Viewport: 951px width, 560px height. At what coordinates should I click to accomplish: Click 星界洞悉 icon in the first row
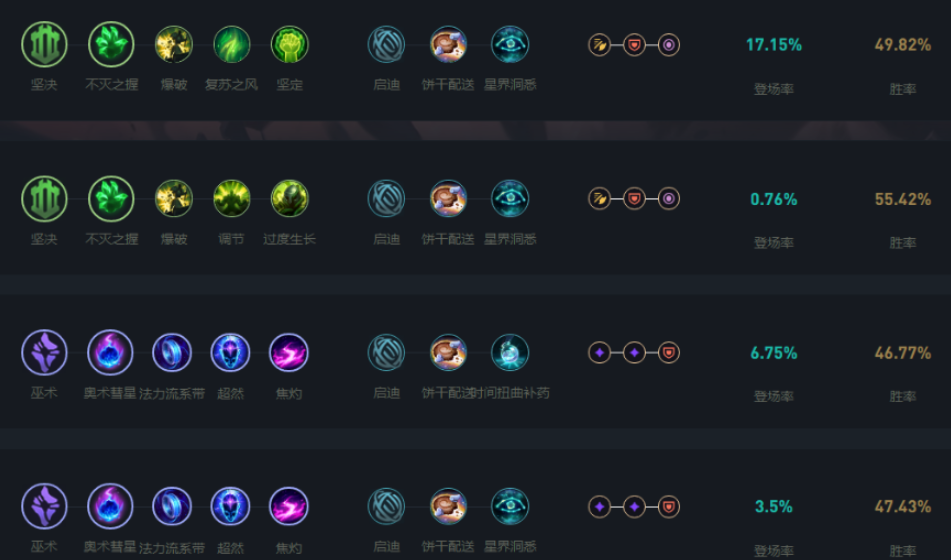pyautogui.click(x=509, y=44)
